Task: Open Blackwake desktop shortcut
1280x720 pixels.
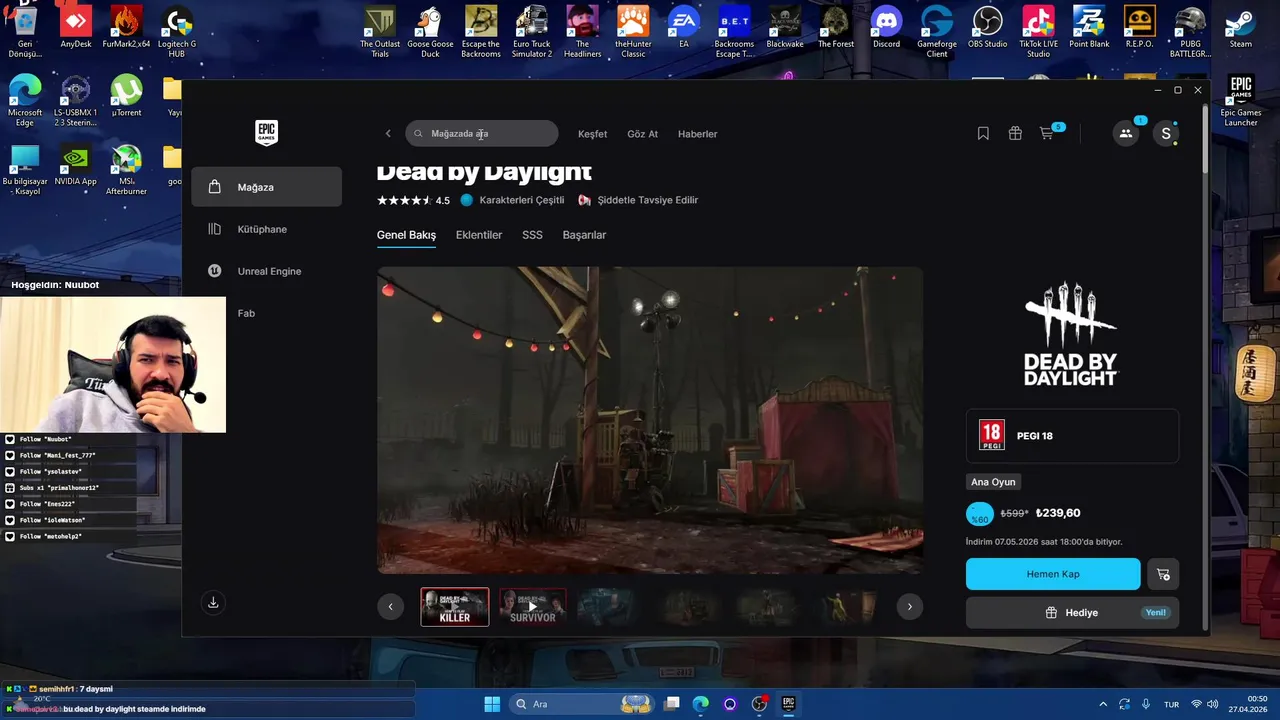Action: point(785,29)
